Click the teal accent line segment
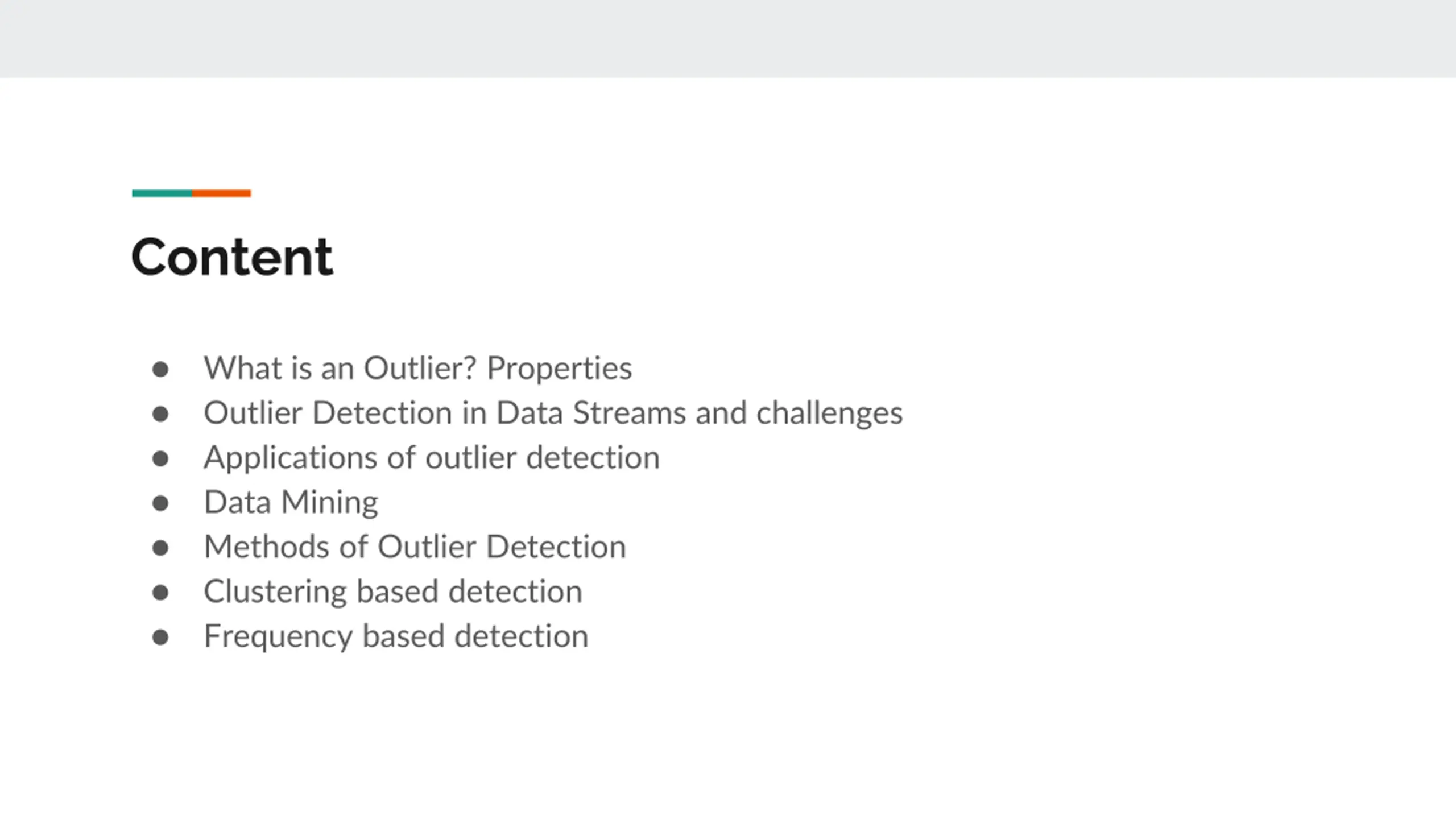The height and width of the screenshot is (819, 1456). [x=162, y=193]
